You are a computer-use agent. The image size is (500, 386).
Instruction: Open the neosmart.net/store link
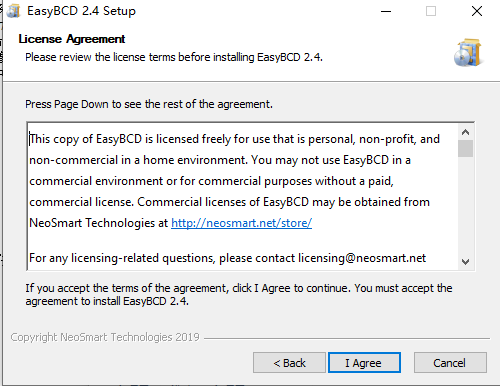click(241, 223)
